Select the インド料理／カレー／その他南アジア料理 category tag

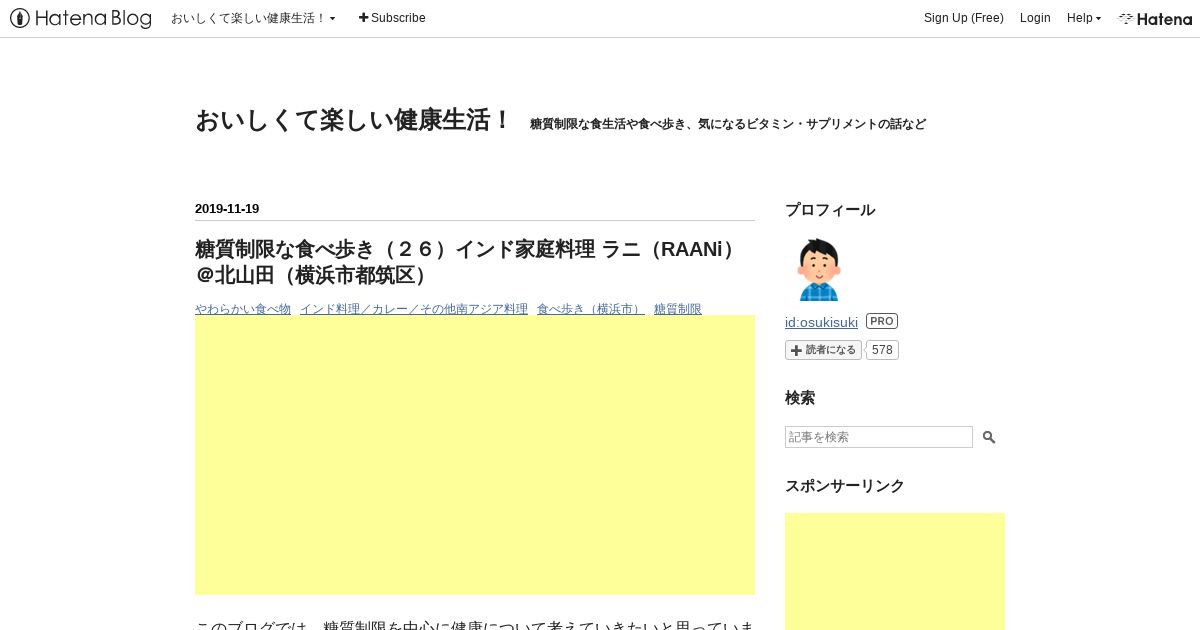click(x=414, y=309)
